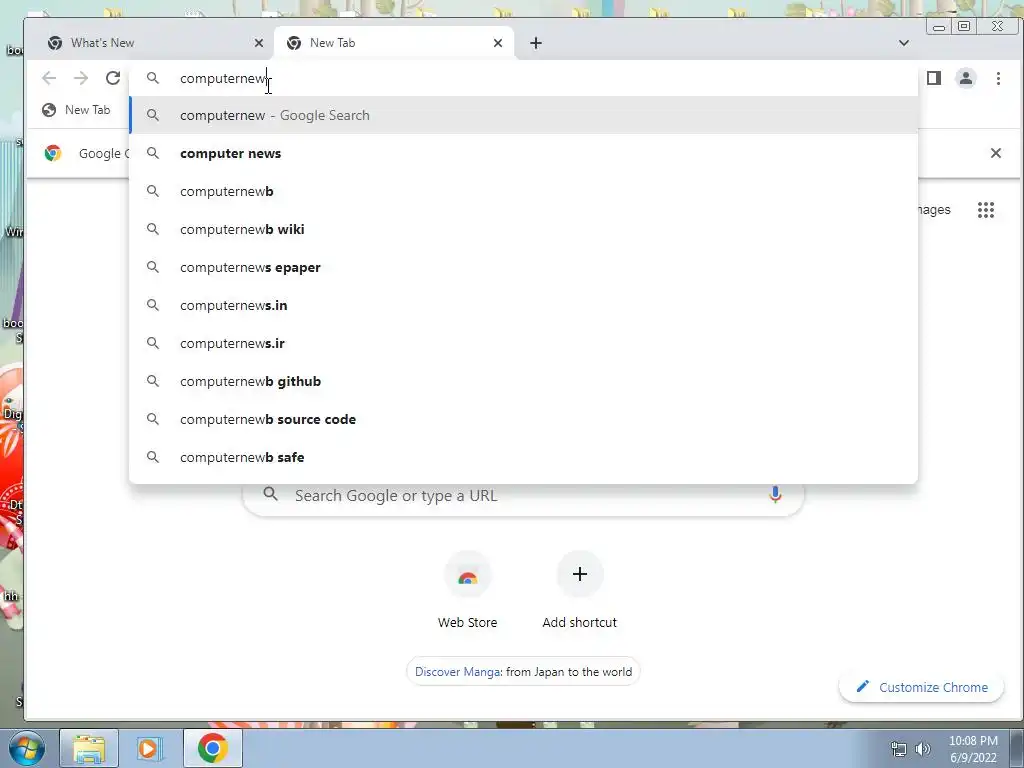This screenshot has height=768, width=1024.
Task: Open the network tray icon
Action: coord(899,749)
